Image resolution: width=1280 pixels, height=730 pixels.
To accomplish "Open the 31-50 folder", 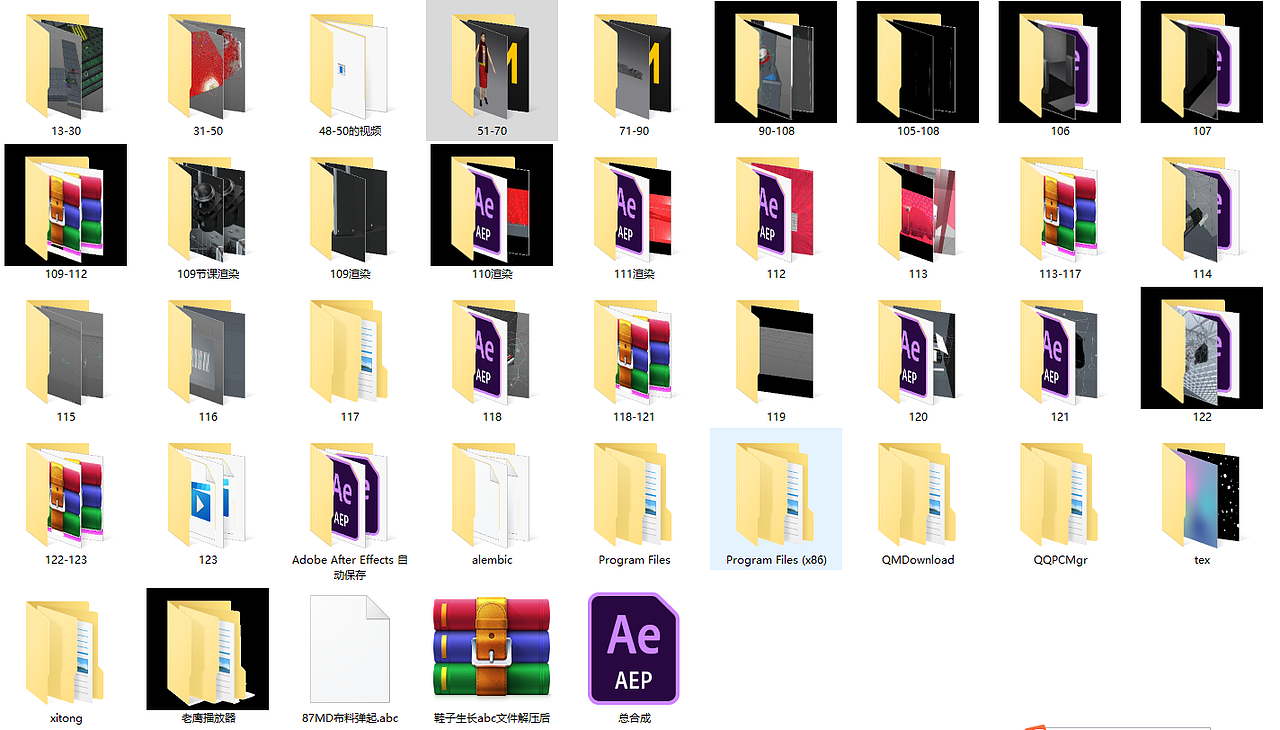I will 208,66.
